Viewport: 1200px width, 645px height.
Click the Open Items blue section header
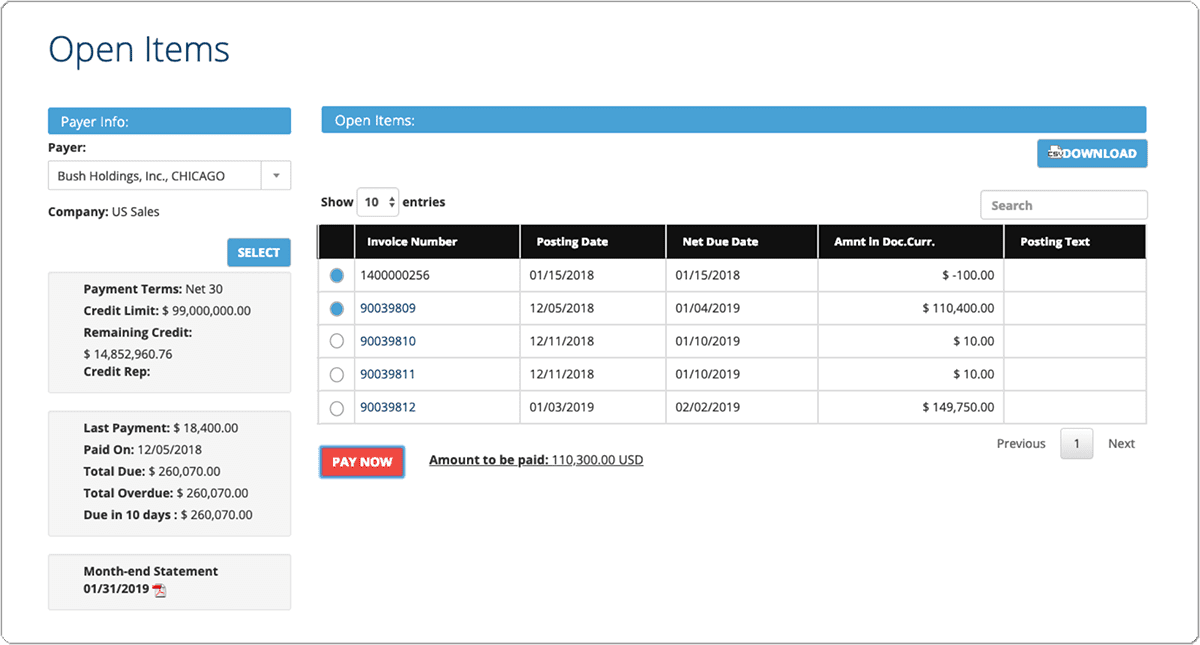pyautogui.click(x=734, y=120)
